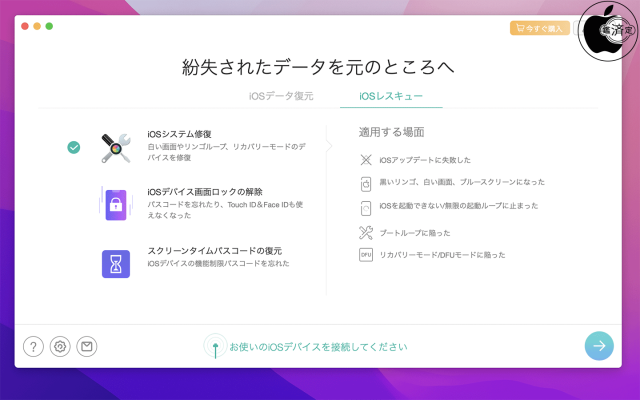Select the iOSレスキュー tab

tap(391, 96)
